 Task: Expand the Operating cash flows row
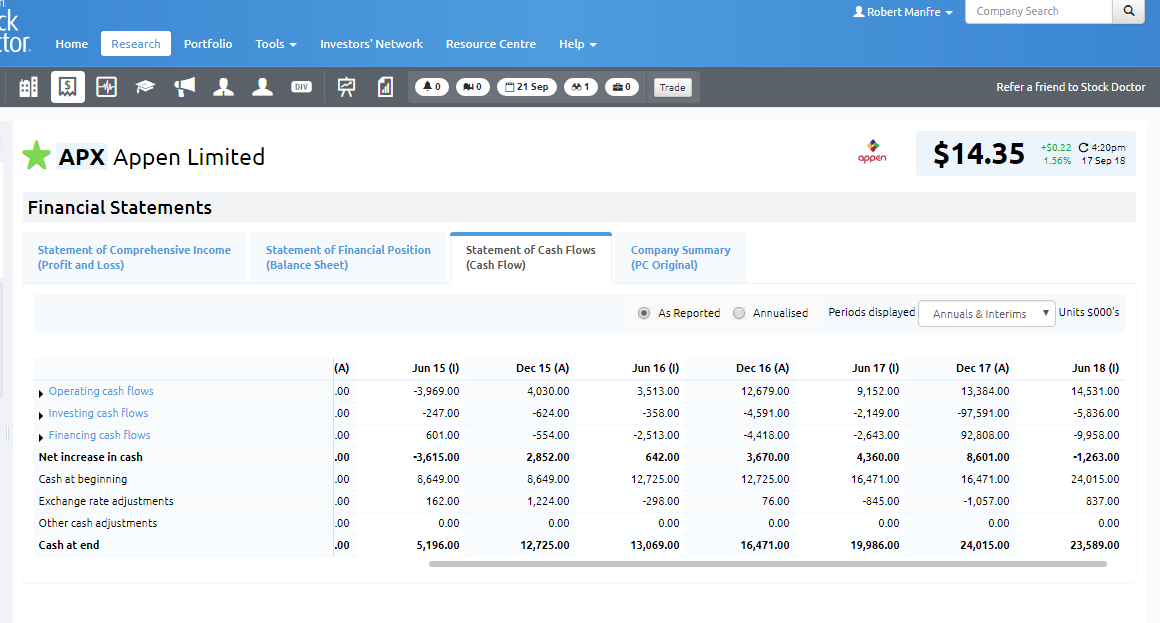[41, 394]
